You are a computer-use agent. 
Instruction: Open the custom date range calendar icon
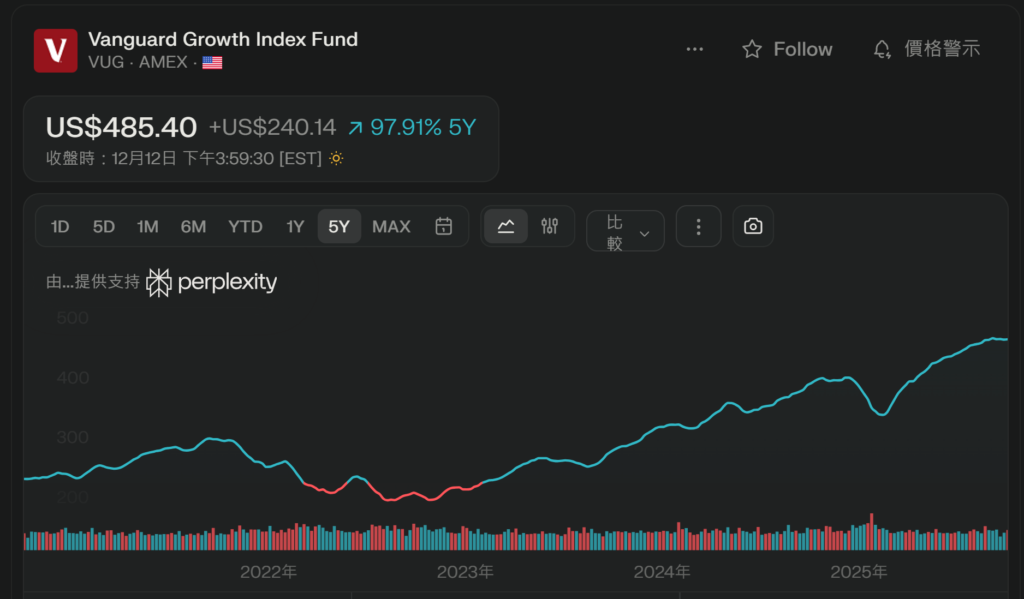point(444,227)
